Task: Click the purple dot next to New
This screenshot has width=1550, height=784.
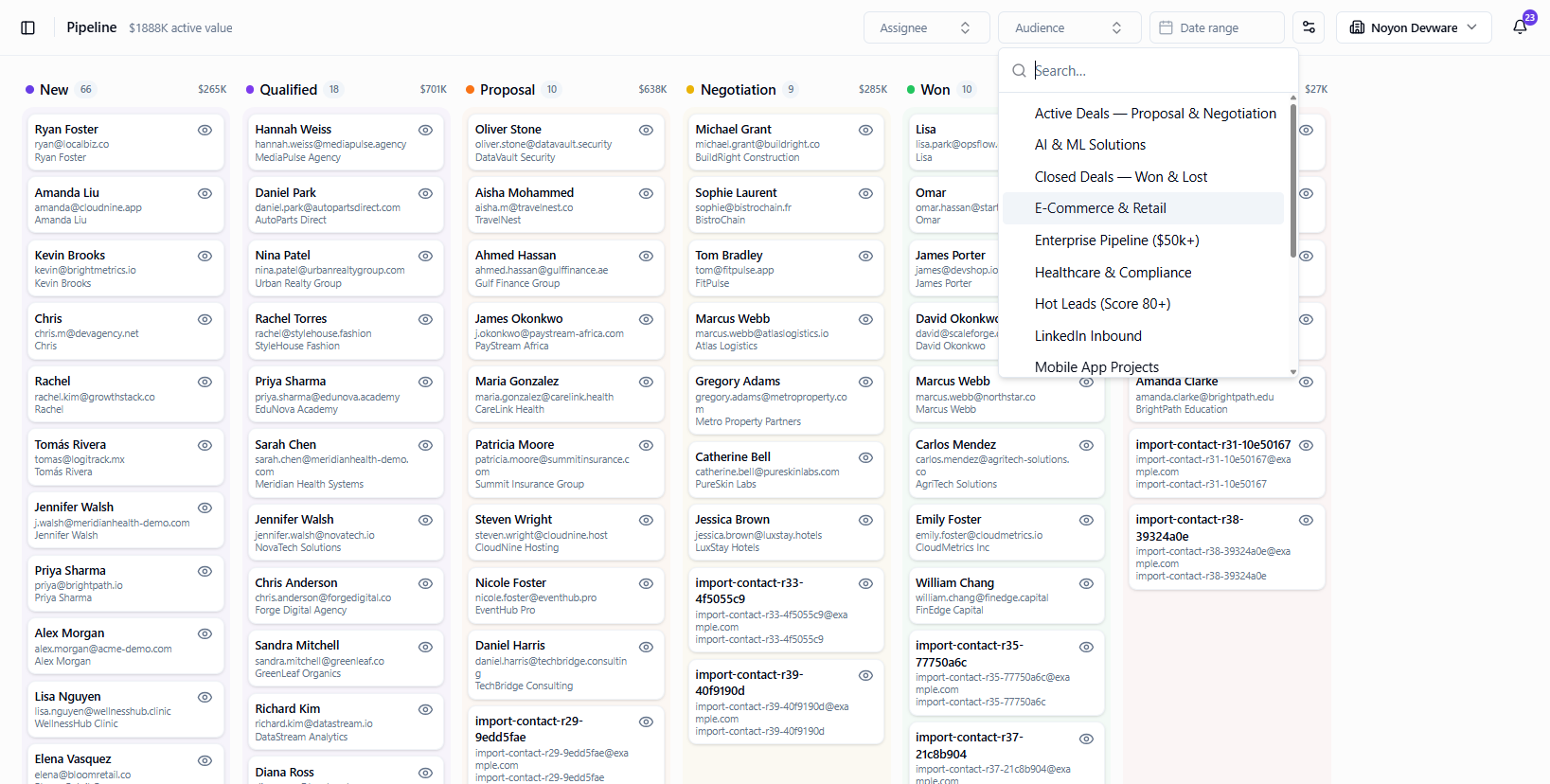Action: coord(30,90)
